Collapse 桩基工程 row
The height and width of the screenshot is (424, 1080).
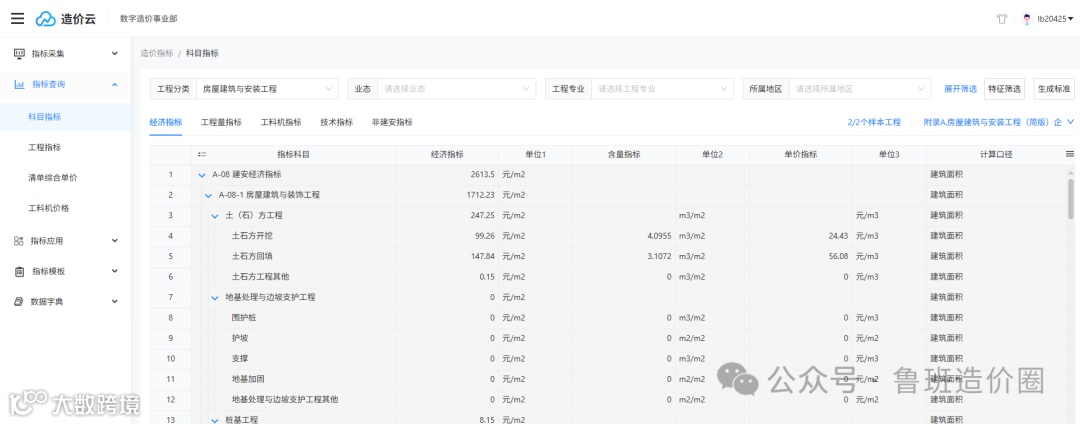tap(215, 419)
